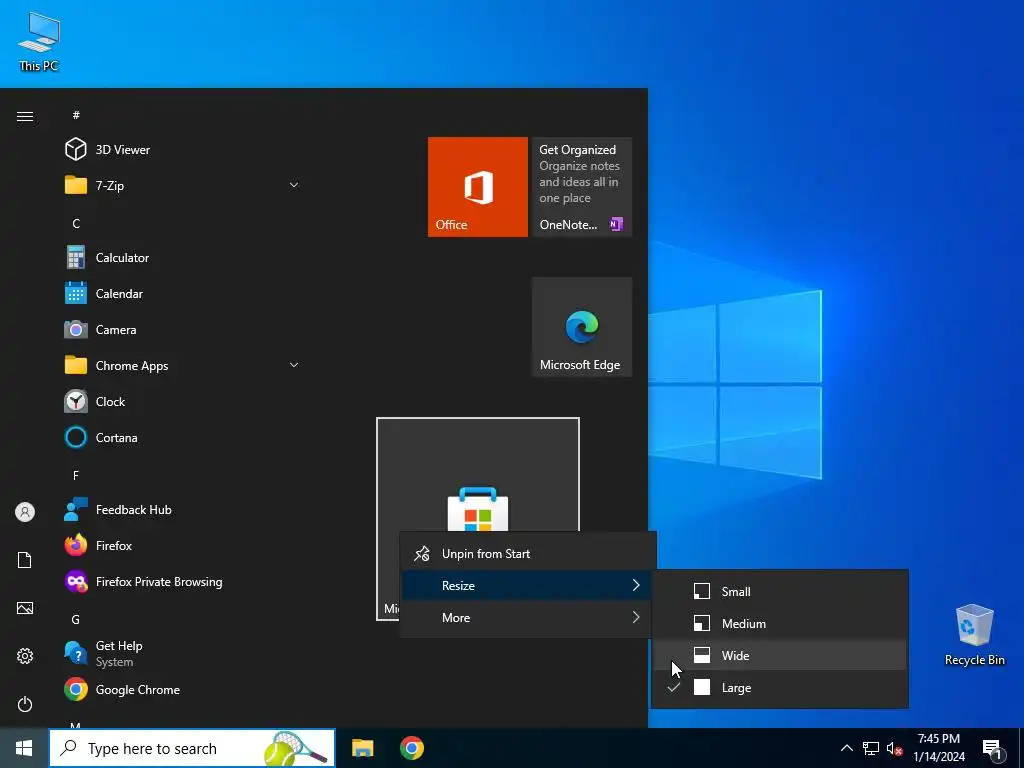
Task: Select the checked Large tile size option
Action: (x=780, y=687)
